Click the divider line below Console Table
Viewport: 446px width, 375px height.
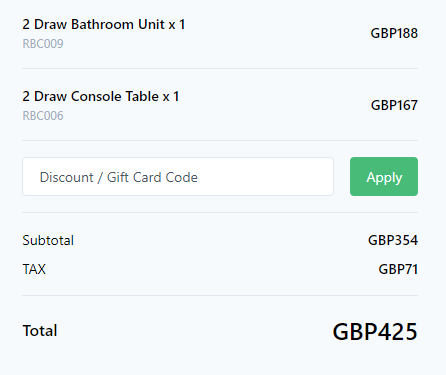(220, 140)
